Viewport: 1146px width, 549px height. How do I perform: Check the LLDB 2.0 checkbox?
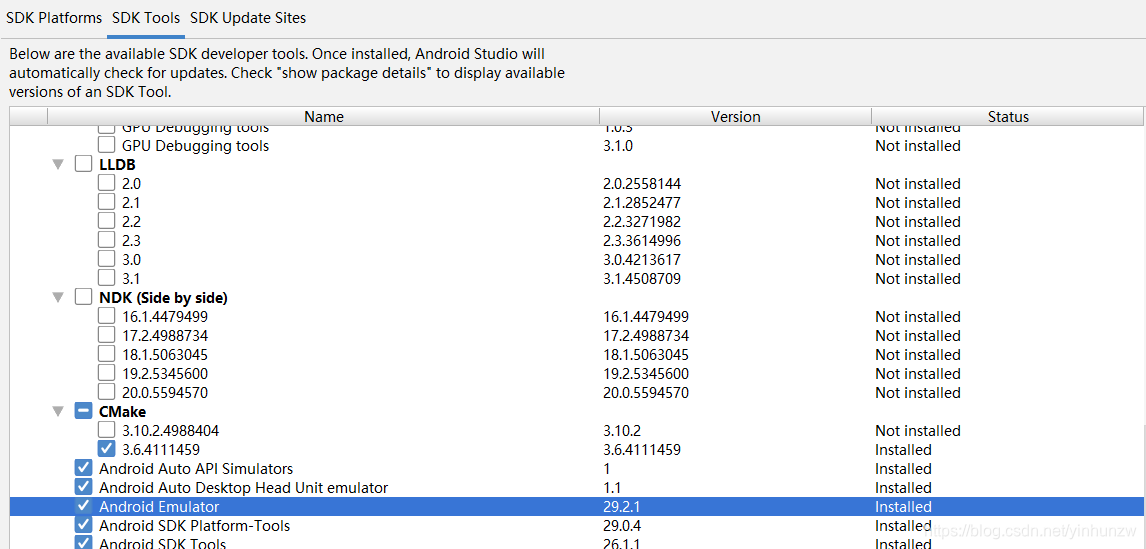pyautogui.click(x=107, y=183)
